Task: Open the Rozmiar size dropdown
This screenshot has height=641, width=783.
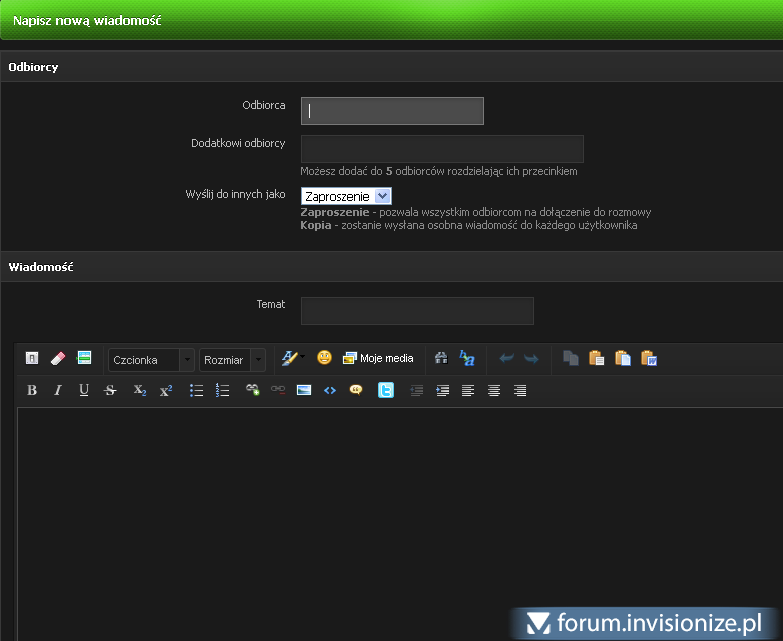Action: click(x=232, y=360)
